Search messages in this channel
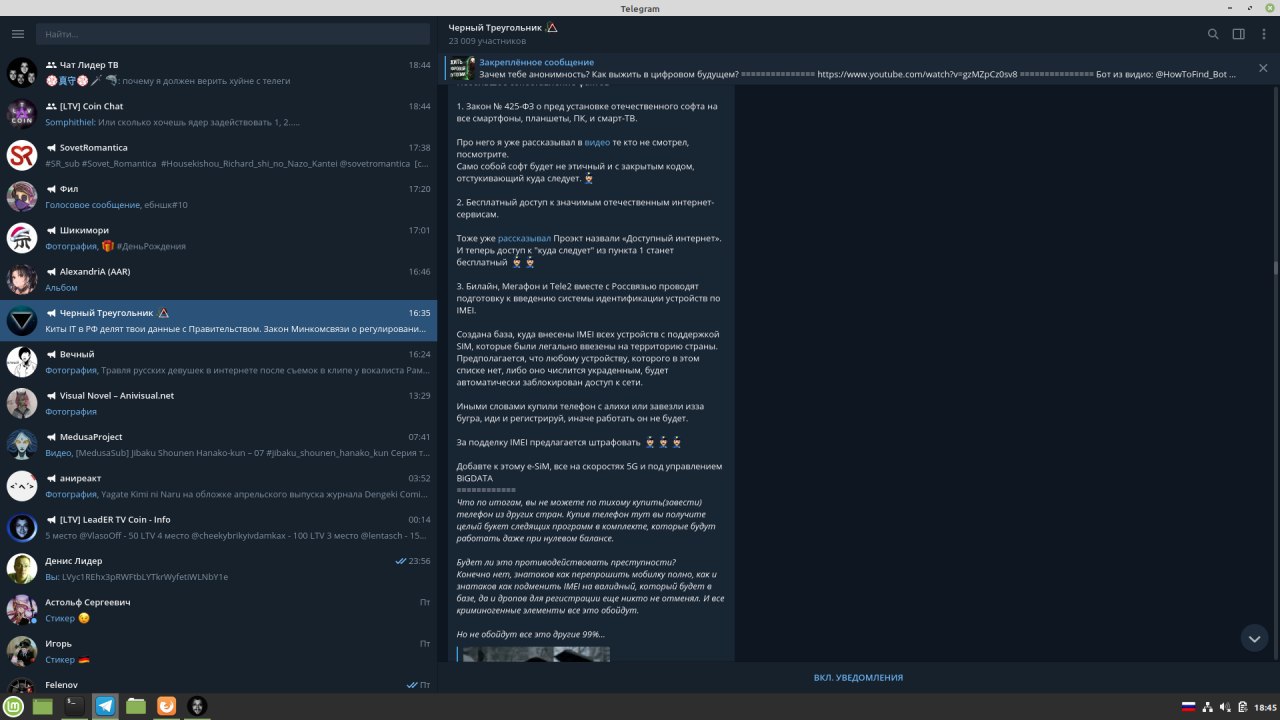Viewport: 1280px width, 720px height. [1213, 34]
